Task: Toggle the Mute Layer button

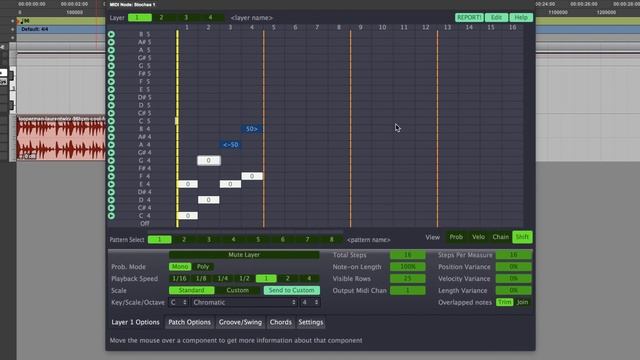Action: click(244, 255)
